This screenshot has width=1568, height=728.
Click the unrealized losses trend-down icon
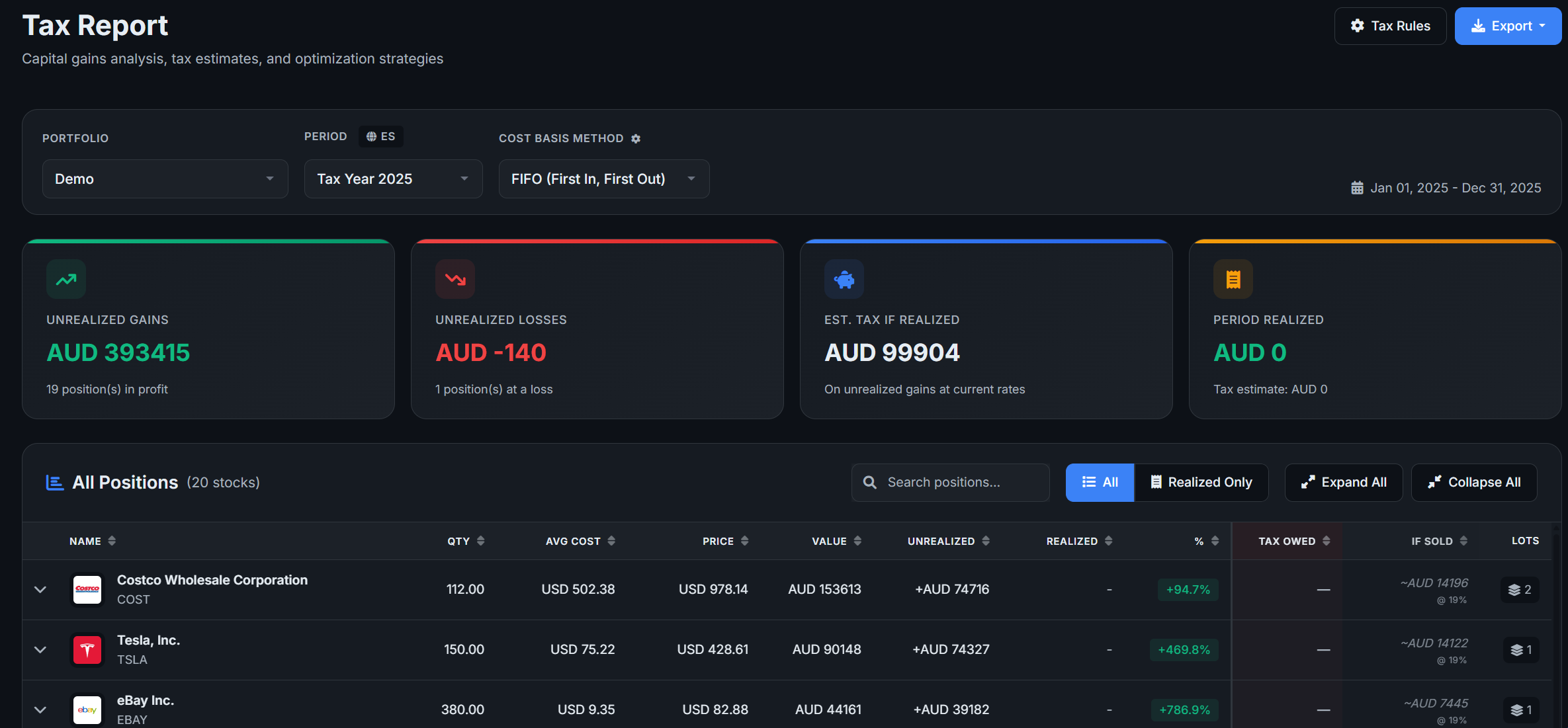pos(455,280)
